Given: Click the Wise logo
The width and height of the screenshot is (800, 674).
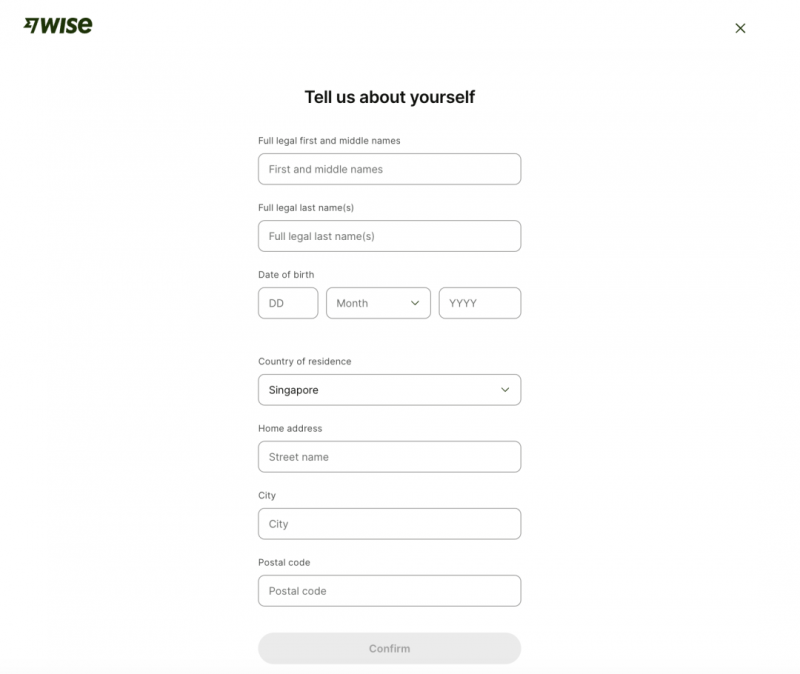Looking at the screenshot, I should (58, 26).
